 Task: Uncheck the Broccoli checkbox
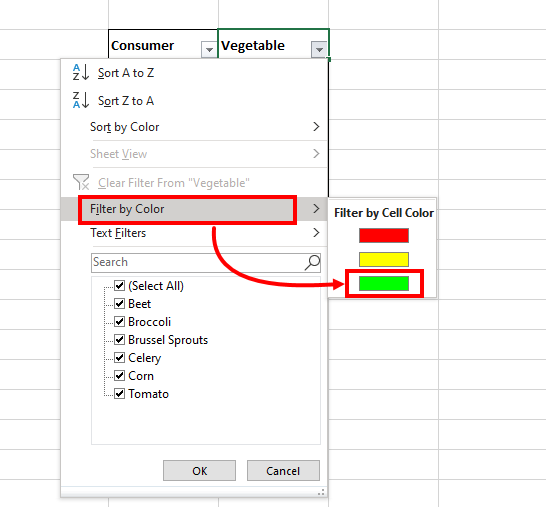(x=119, y=321)
